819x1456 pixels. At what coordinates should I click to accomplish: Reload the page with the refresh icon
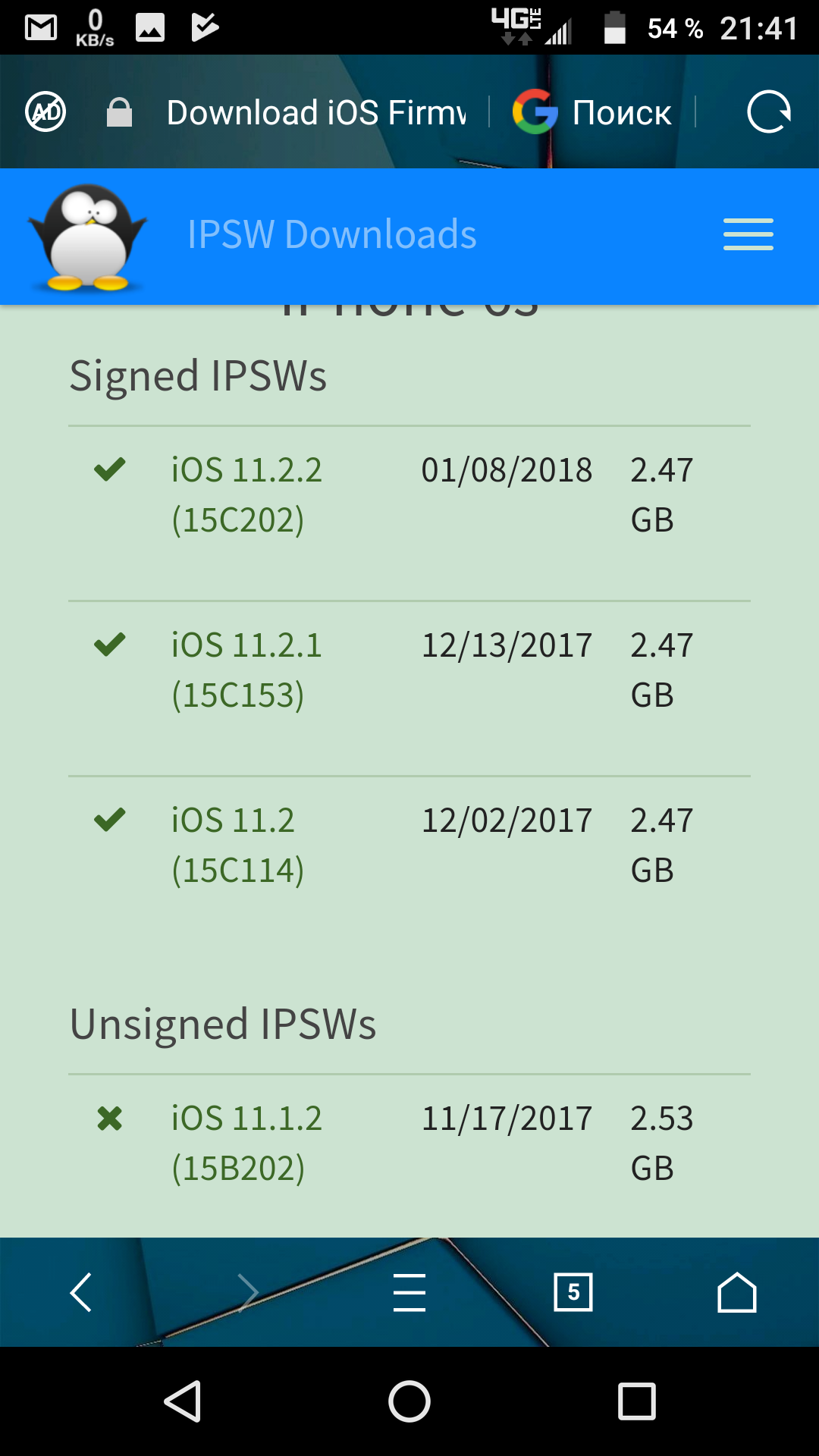pyautogui.click(x=768, y=111)
